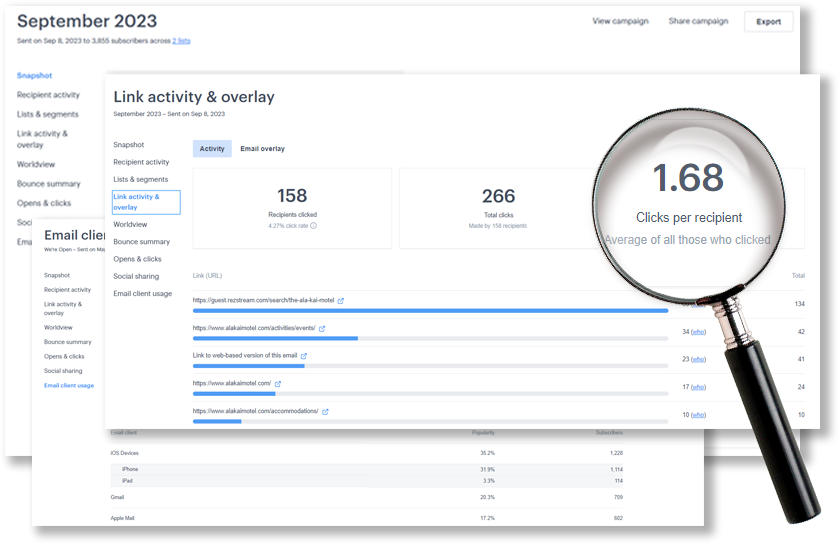Viewport: 839px width, 544px height.
Task: Select Recipient activity in September 2023 sidebar
Action: (x=48, y=95)
